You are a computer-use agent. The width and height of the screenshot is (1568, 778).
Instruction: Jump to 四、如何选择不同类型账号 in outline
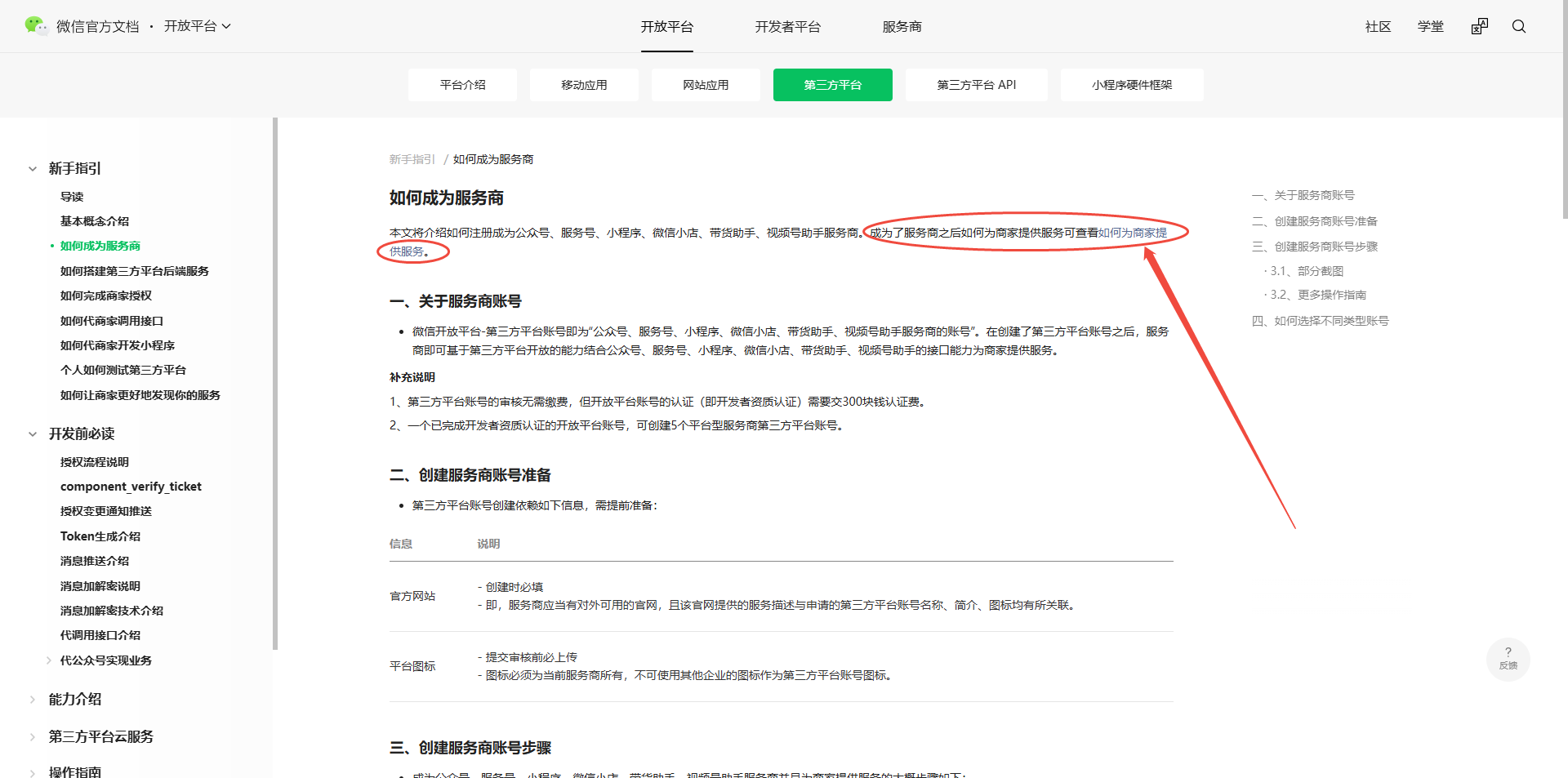[x=1321, y=321]
